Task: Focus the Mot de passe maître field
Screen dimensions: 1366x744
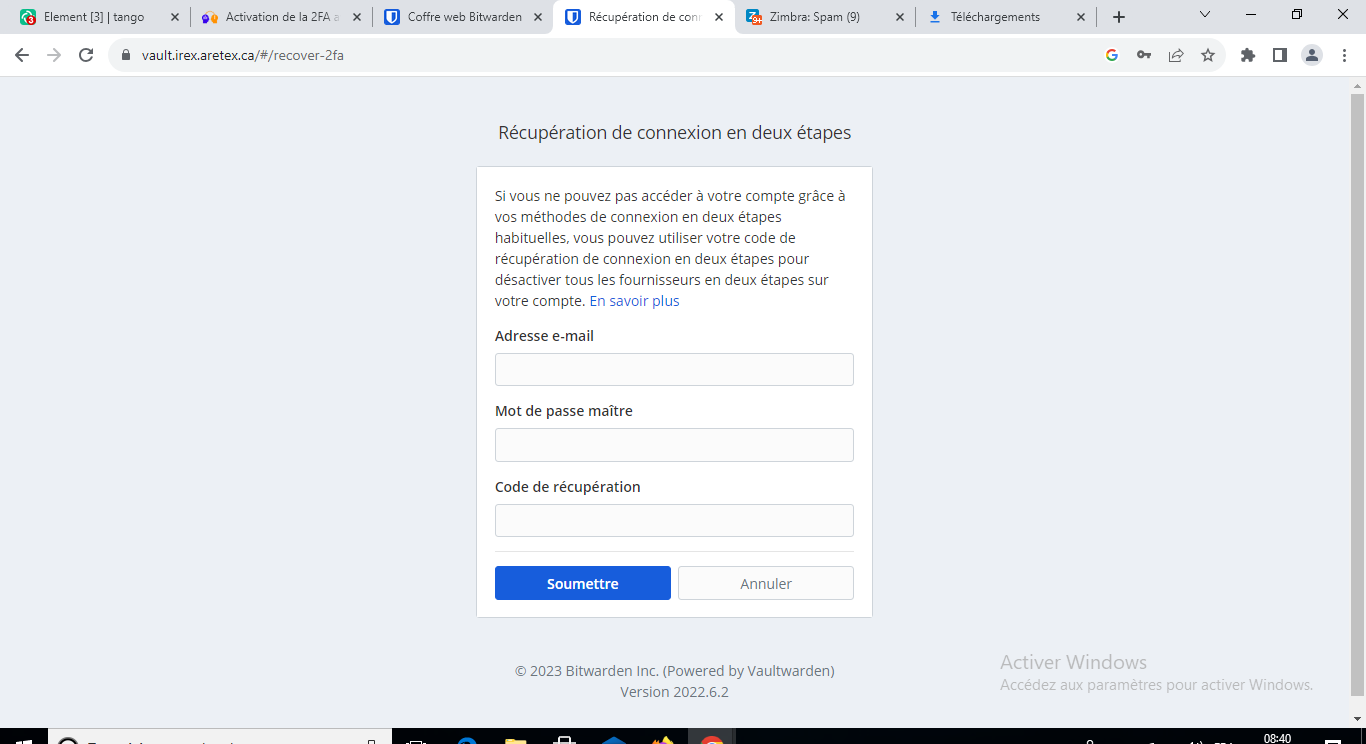Action: (674, 445)
